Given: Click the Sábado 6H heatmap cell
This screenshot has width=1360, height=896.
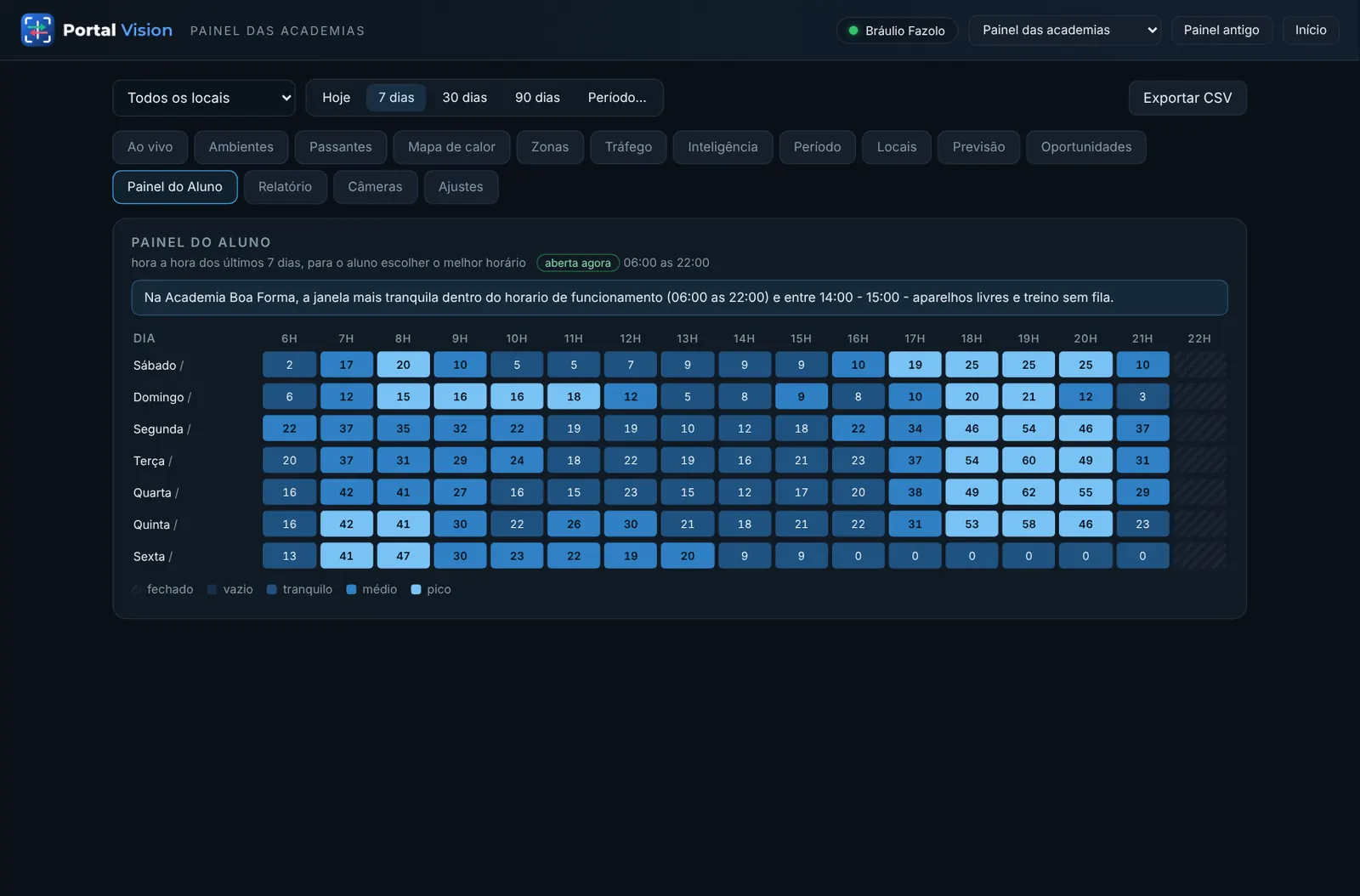Looking at the screenshot, I should pos(290,365).
